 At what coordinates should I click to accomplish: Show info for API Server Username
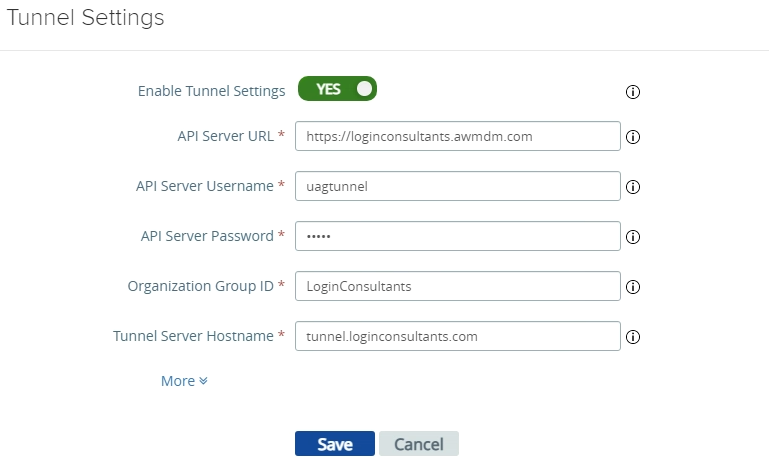(632, 187)
